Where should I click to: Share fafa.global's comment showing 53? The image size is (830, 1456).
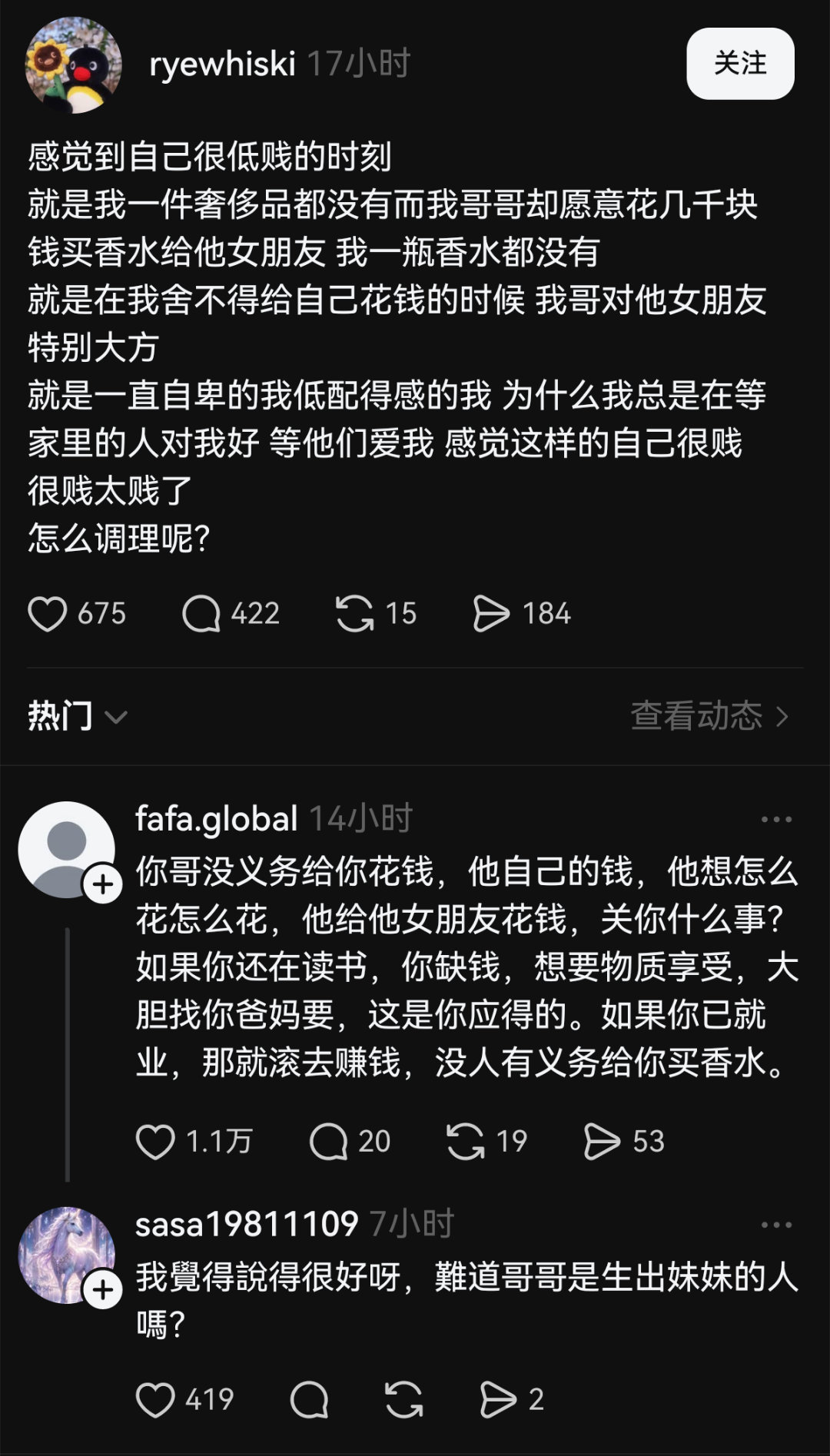(x=603, y=1141)
